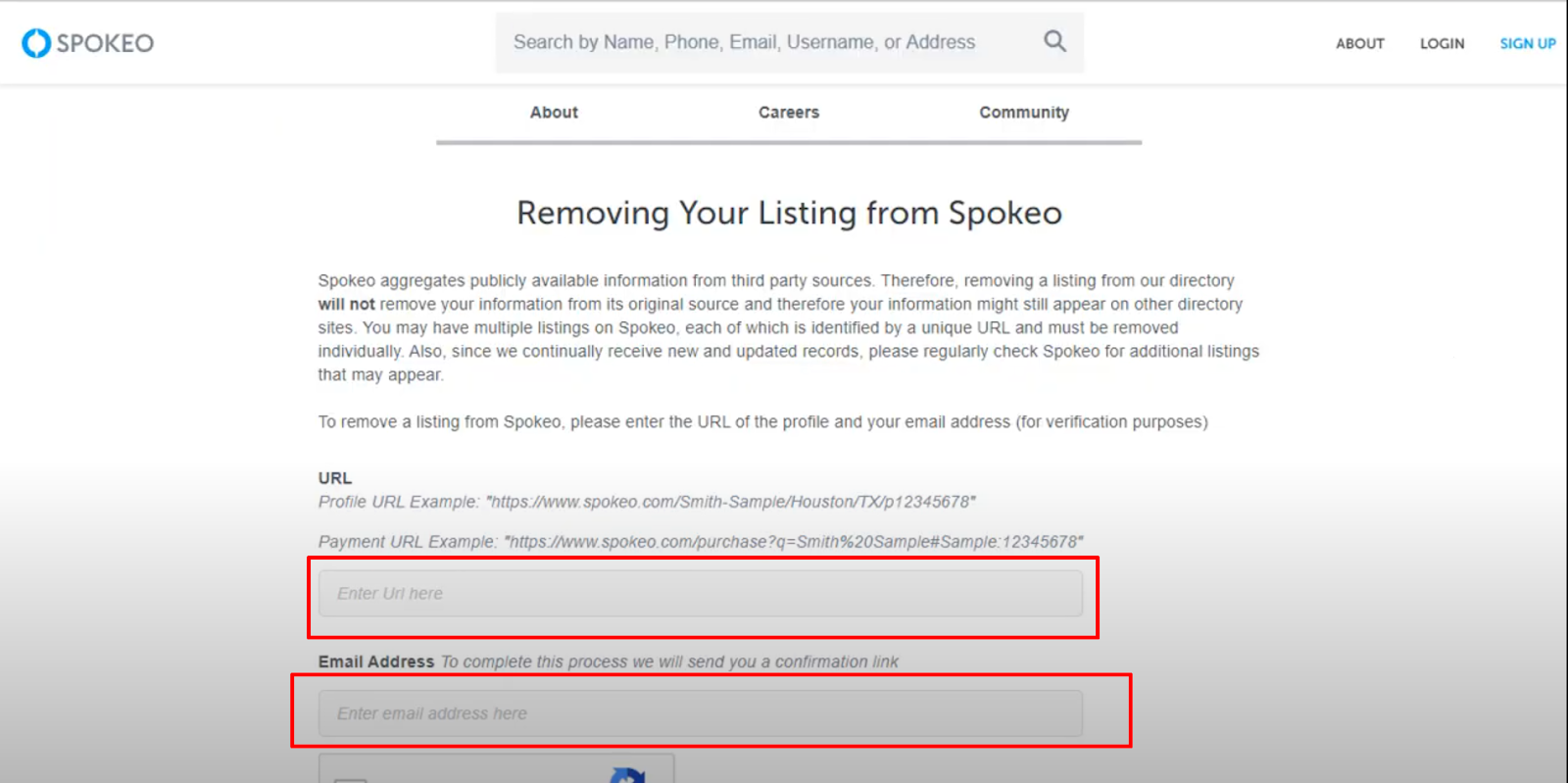This screenshot has height=783, width=1568.
Task: Click the Spokeo circular logo icon
Action: 36,43
